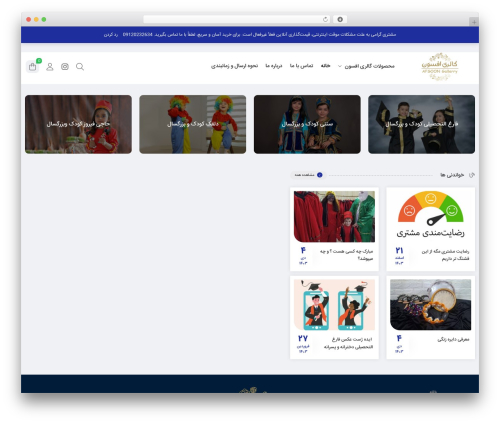This screenshot has height=423, width=500.
Task: Open article titled مبارک چه کسی هست
Action: click(x=347, y=255)
